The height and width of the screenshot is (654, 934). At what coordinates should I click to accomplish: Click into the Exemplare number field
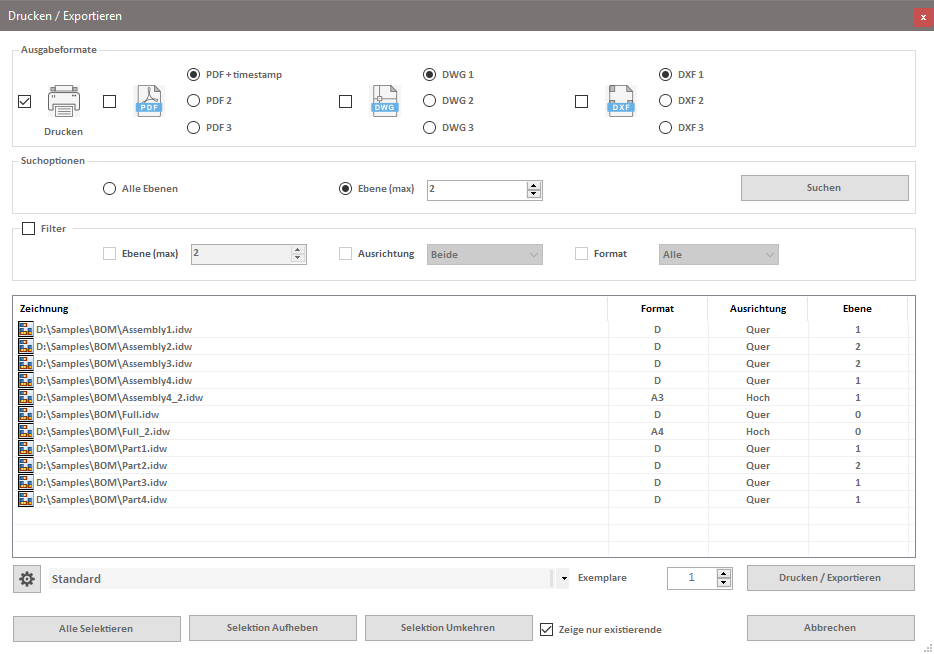point(691,578)
